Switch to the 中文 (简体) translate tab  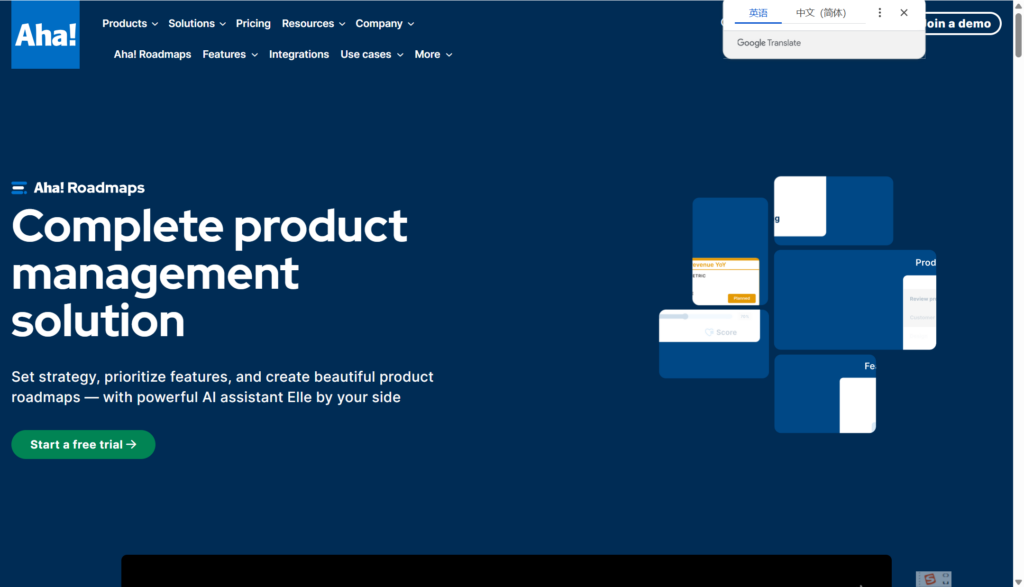820,13
